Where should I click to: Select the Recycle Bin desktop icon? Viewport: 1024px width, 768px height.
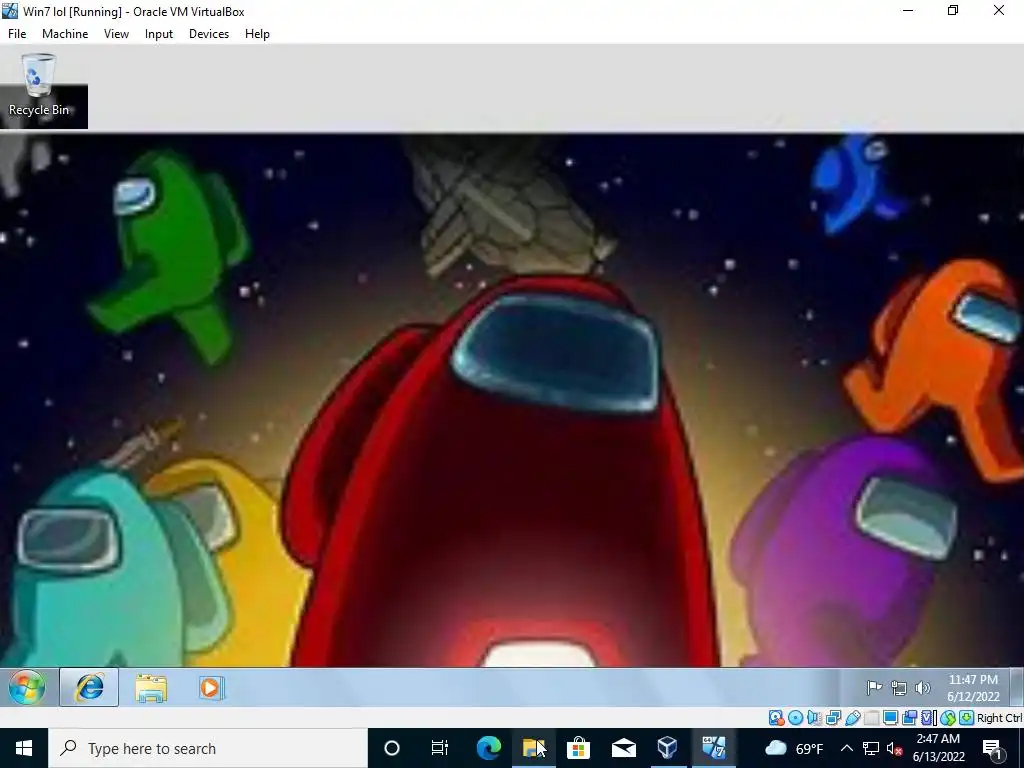pyautogui.click(x=39, y=87)
